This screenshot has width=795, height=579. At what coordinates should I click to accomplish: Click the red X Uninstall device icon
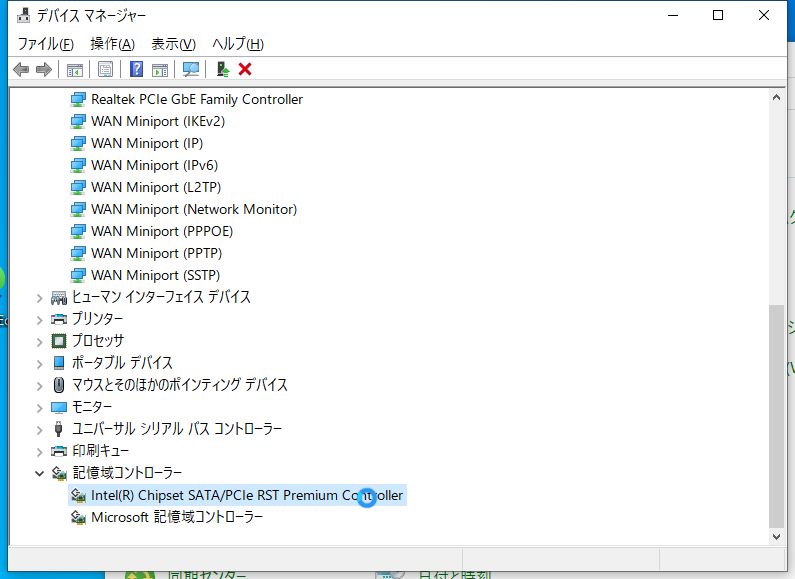[x=245, y=69]
